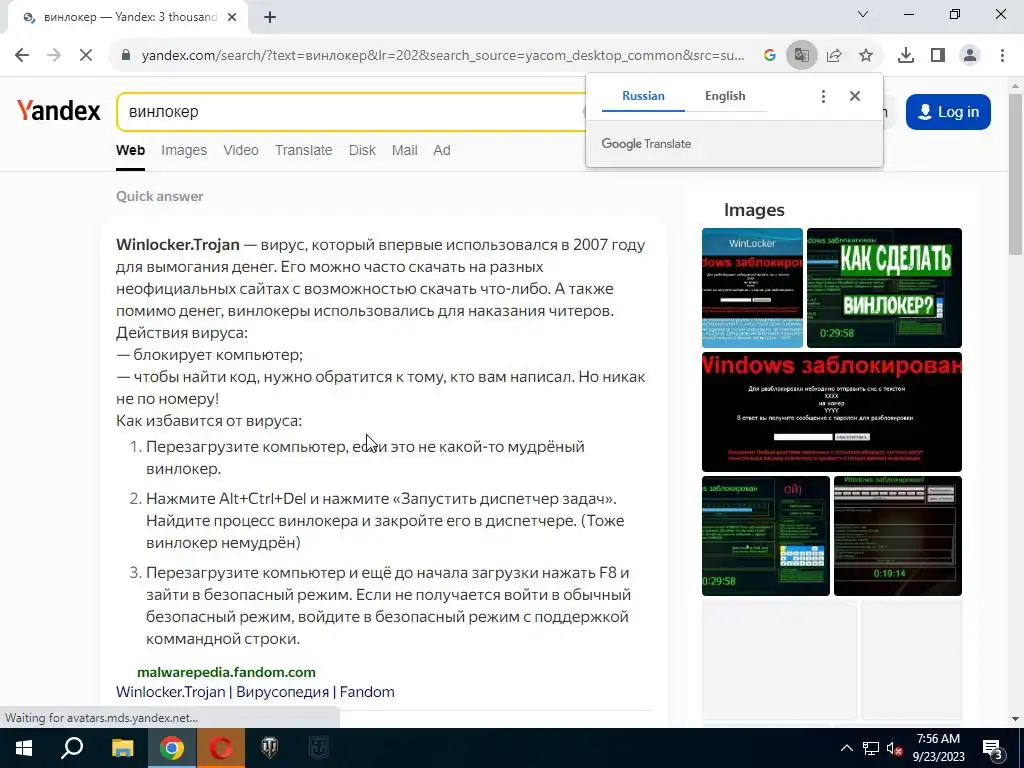The image size is (1024, 768).
Task: Click the Quick answer label
Action: point(160,197)
